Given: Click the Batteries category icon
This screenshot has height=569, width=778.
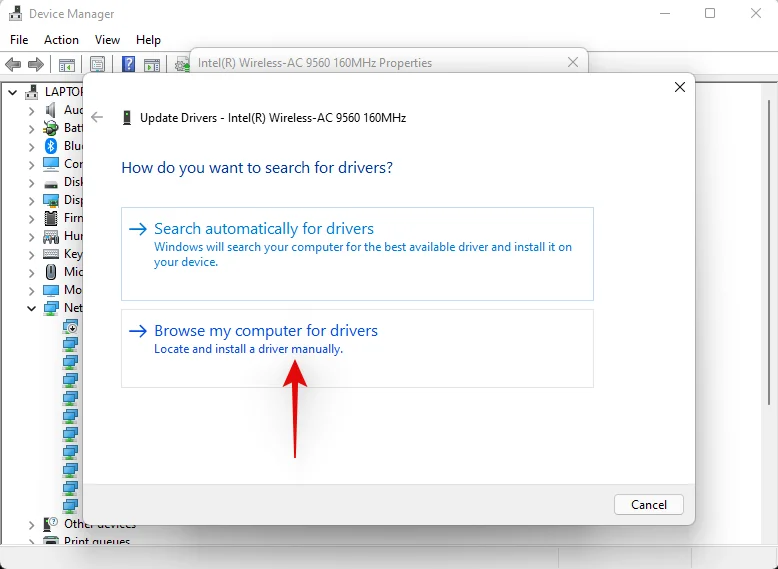Looking at the screenshot, I should tap(51, 128).
